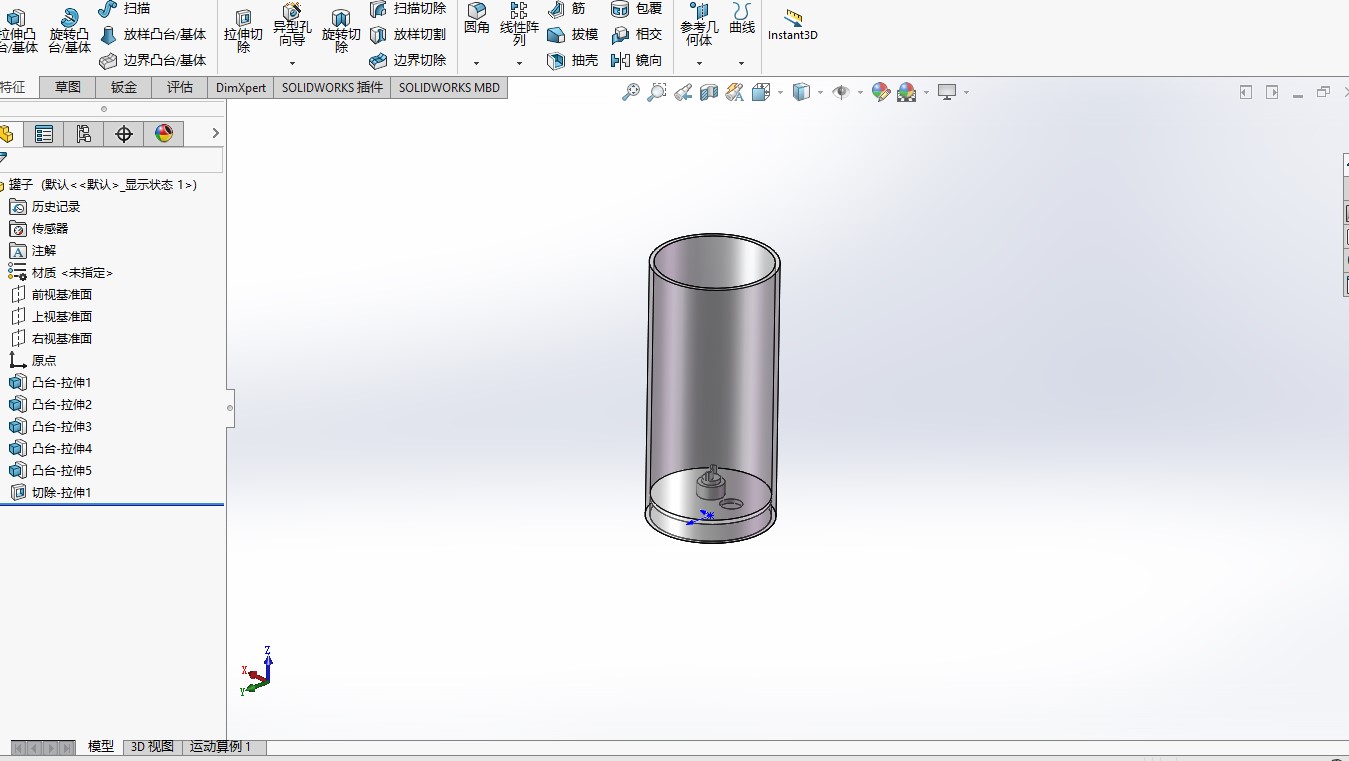Toggle Instant3D mode
1349x761 pixels.
pos(793,25)
